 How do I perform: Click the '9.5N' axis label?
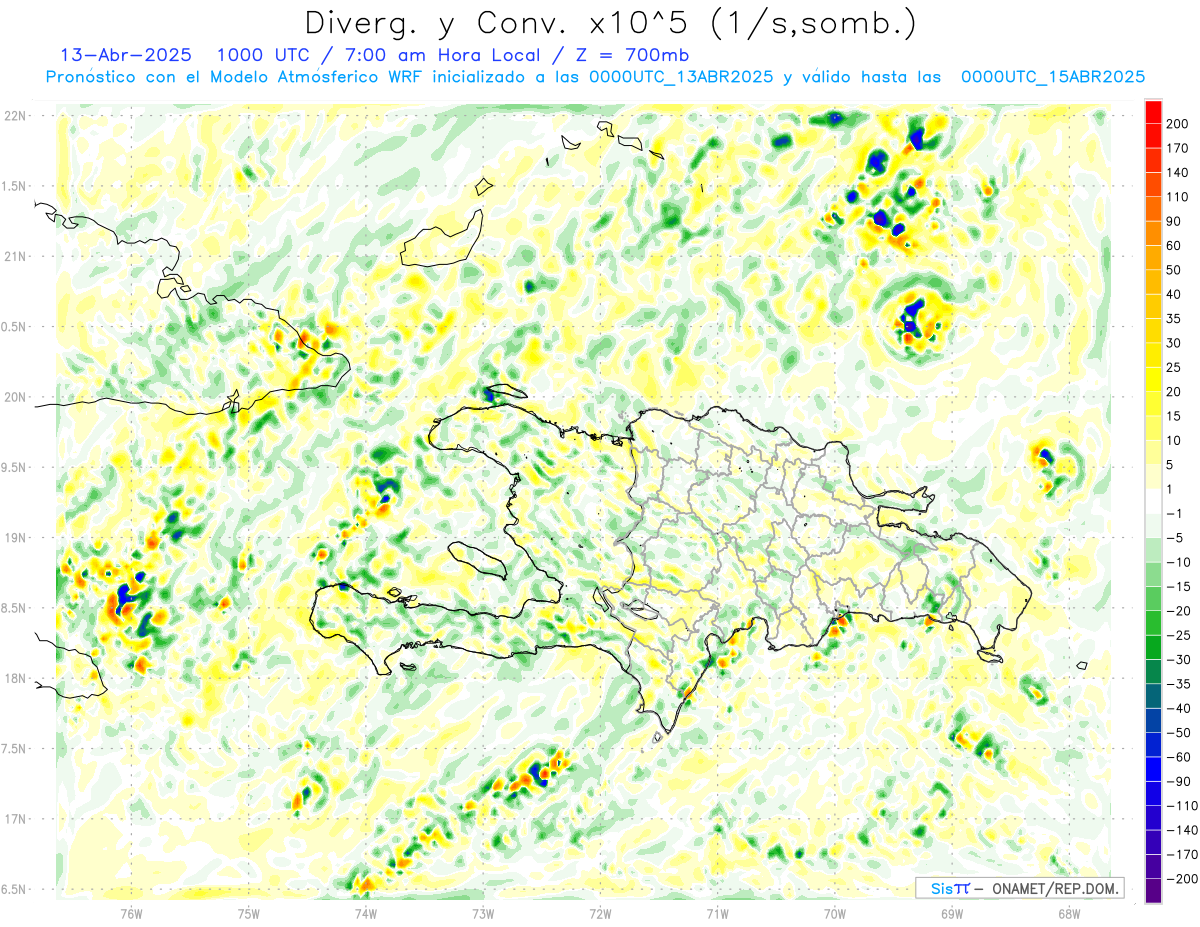[x=15, y=467]
